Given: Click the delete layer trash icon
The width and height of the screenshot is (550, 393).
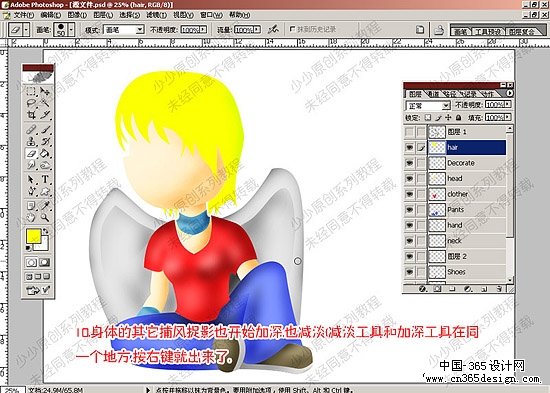Looking at the screenshot, I should 499,289.
